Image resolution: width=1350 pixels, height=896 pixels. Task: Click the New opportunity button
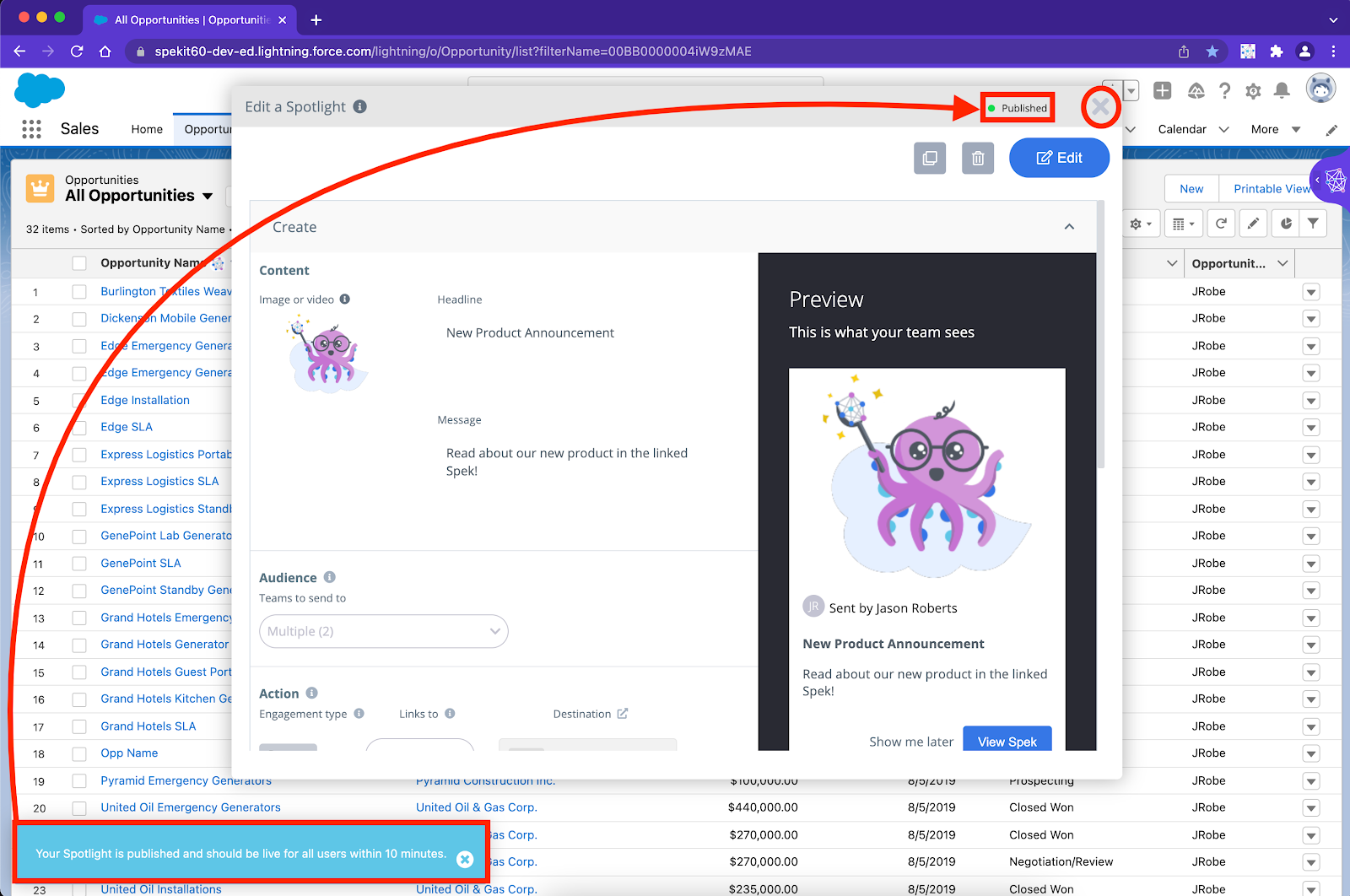point(1191,188)
